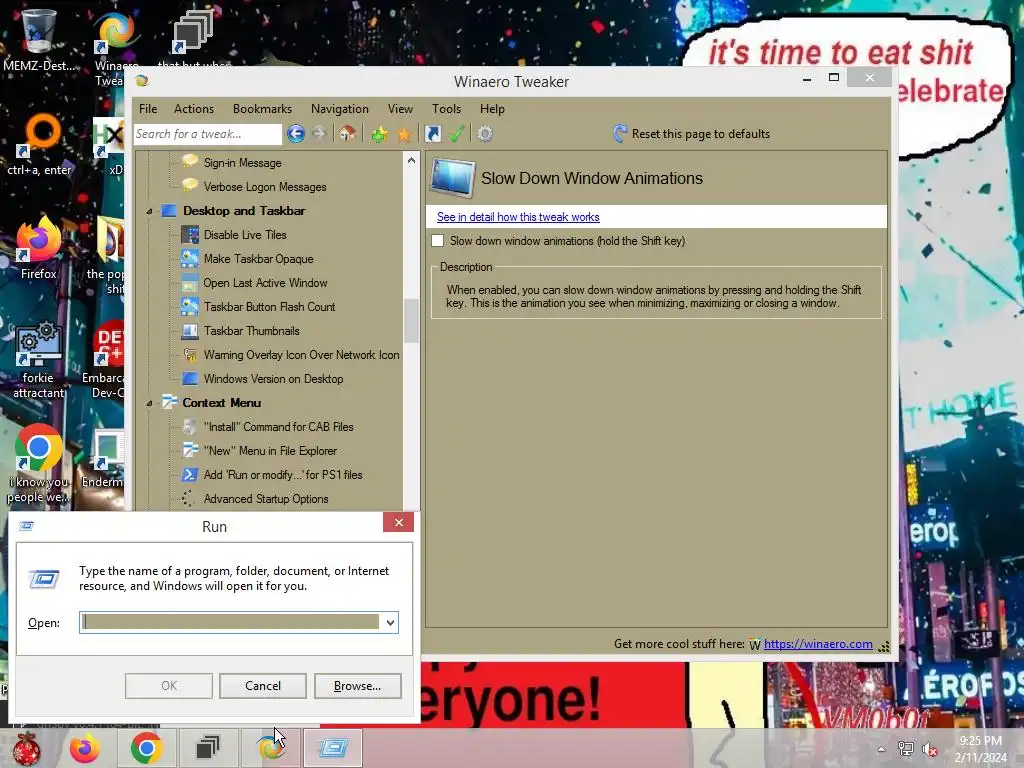Open the File menu
The image size is (1024, 768).
(x=148, y=109)
